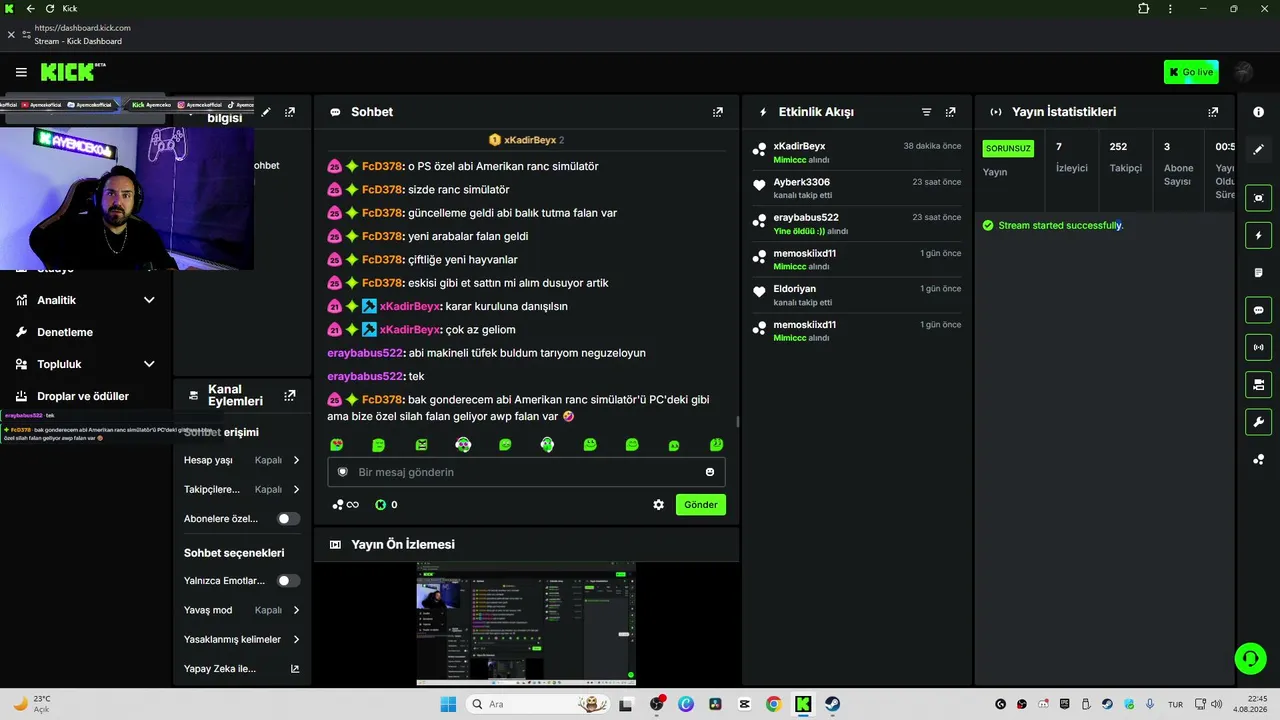Image resolution: width=1280 pixels, height=720 pixels.
Task: Click the taskbar Ara search box
Action: (538, 704)
